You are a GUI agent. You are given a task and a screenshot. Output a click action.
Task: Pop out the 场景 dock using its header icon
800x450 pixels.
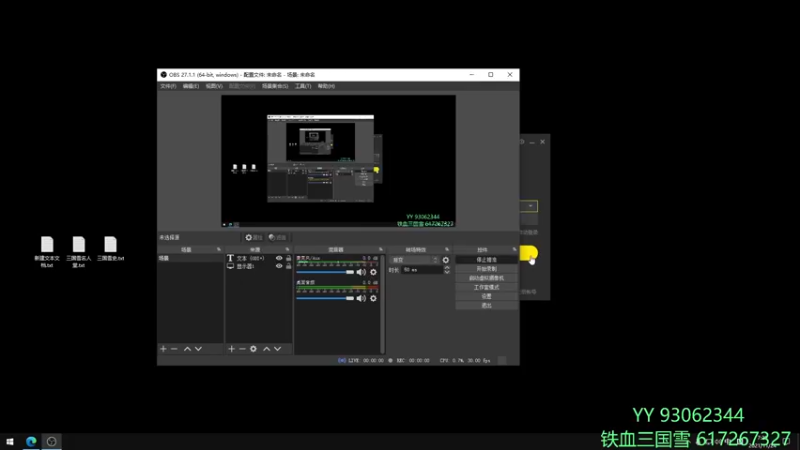point(219,249)
